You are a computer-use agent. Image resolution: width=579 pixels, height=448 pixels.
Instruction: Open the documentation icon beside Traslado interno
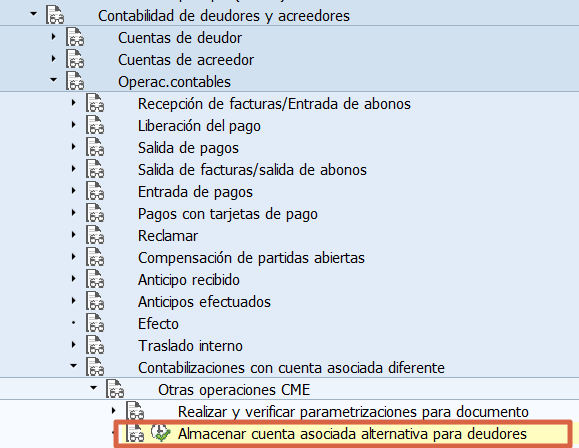(95, 345)
